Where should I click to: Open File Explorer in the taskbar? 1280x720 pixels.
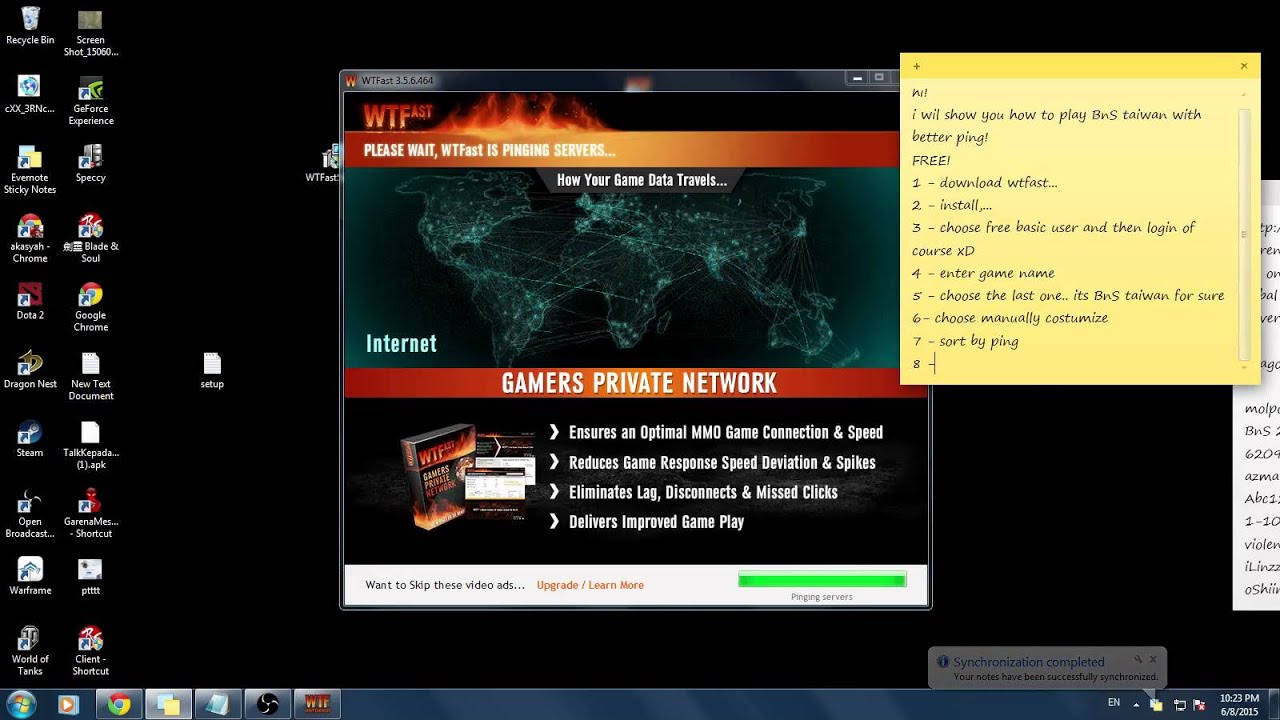coord(168,705)
